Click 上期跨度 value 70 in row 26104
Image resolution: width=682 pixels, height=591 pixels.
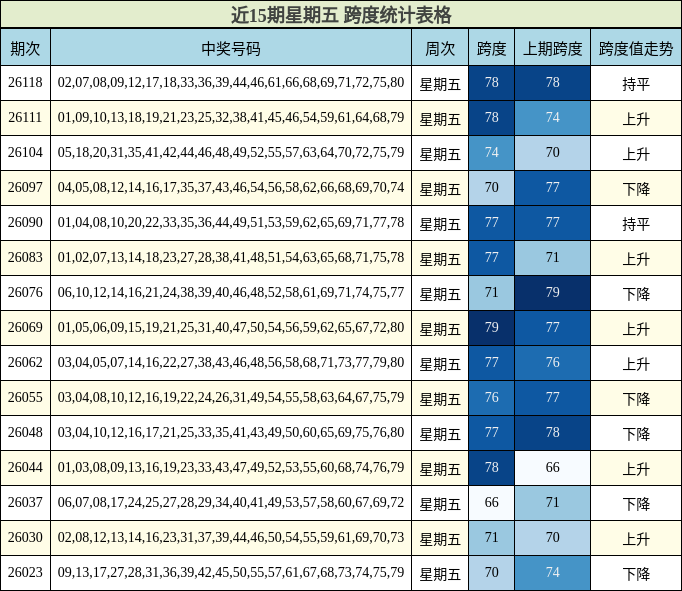[552, 152]
